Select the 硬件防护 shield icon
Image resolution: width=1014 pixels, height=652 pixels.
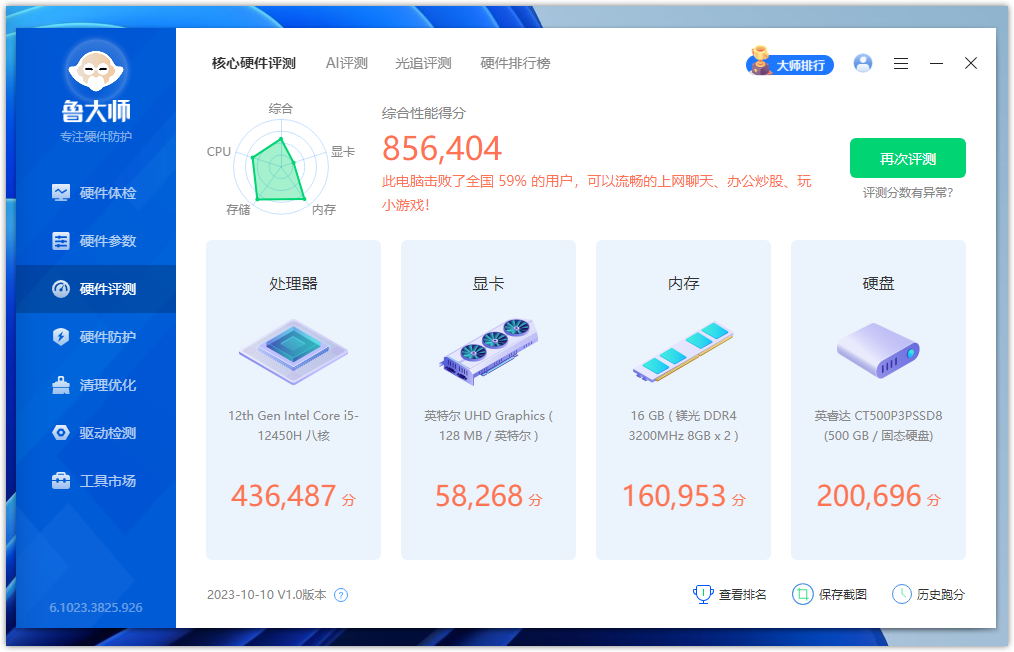pyautogui.click(x=62, y=337)
